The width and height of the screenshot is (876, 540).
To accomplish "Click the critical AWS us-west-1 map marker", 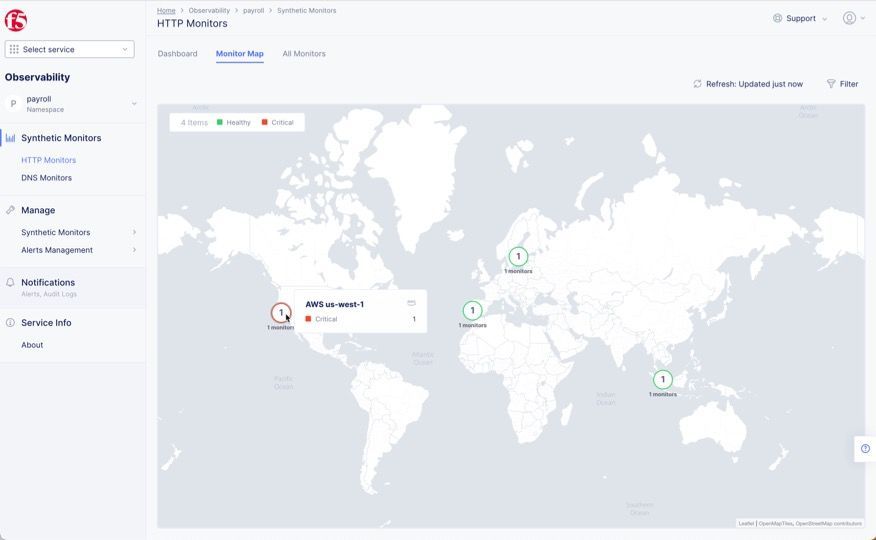I will click(281, 313).
